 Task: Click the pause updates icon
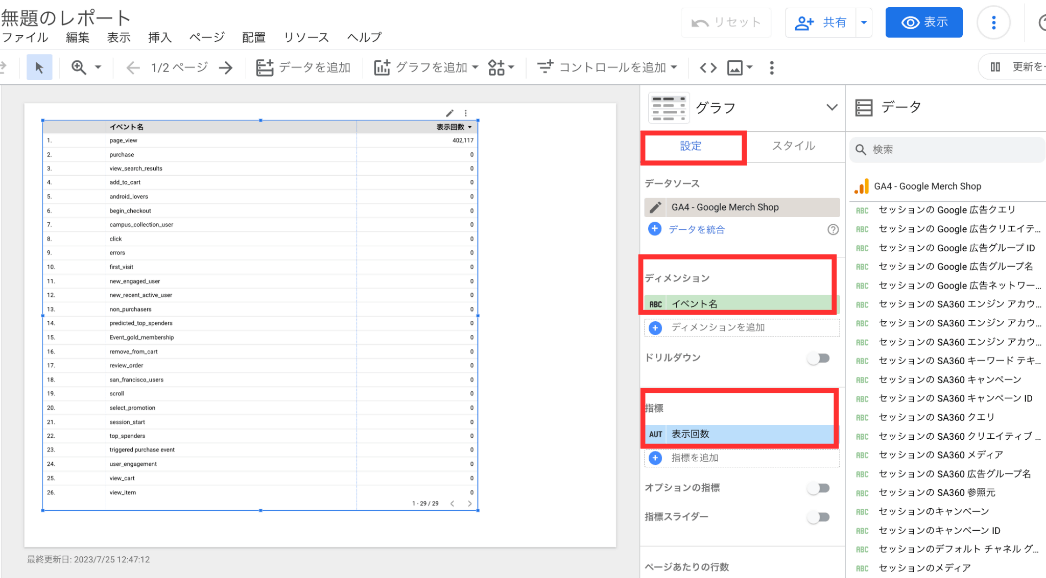tap(995, 67)
